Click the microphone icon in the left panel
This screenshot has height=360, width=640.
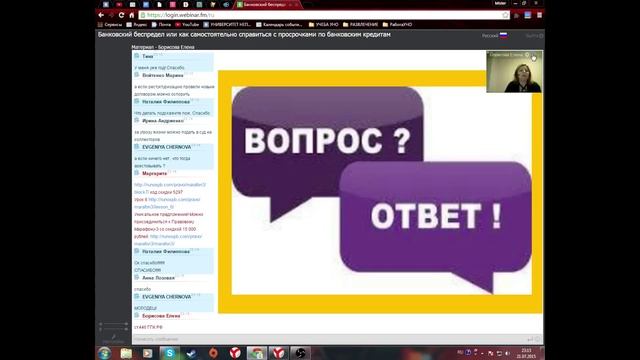[x=113, y=337]
